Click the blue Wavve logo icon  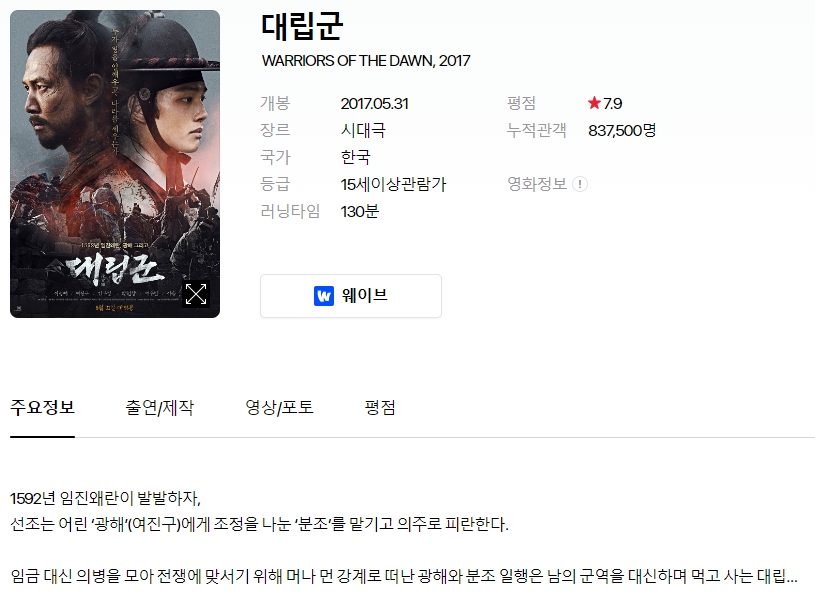[324, 296]
